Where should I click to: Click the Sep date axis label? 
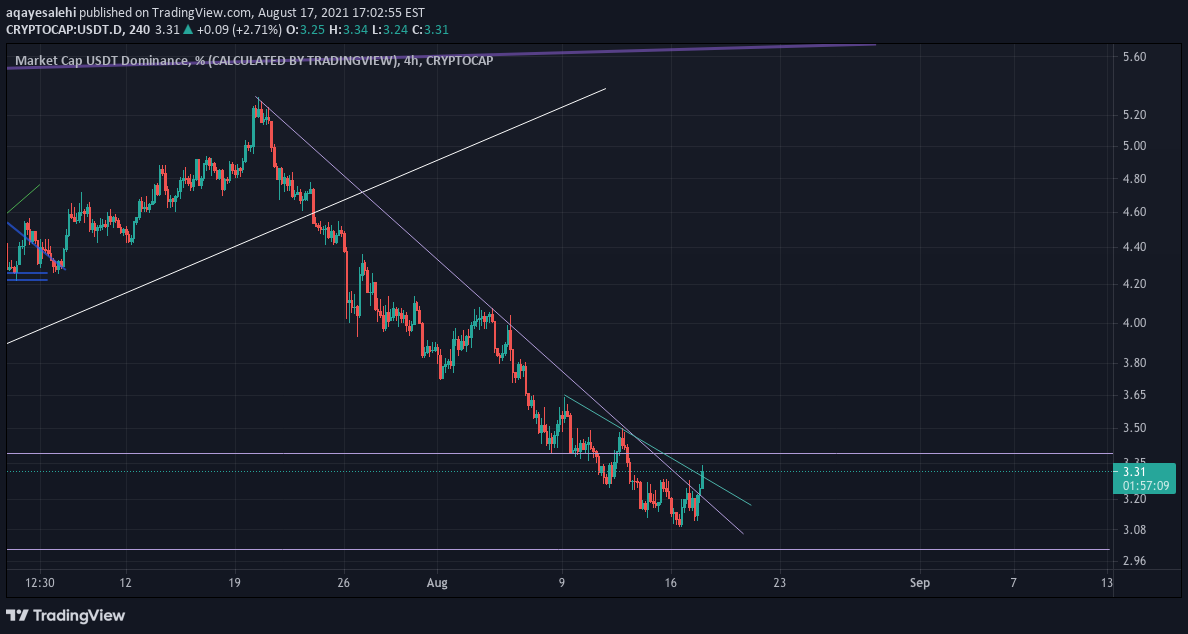coord(920,582)
